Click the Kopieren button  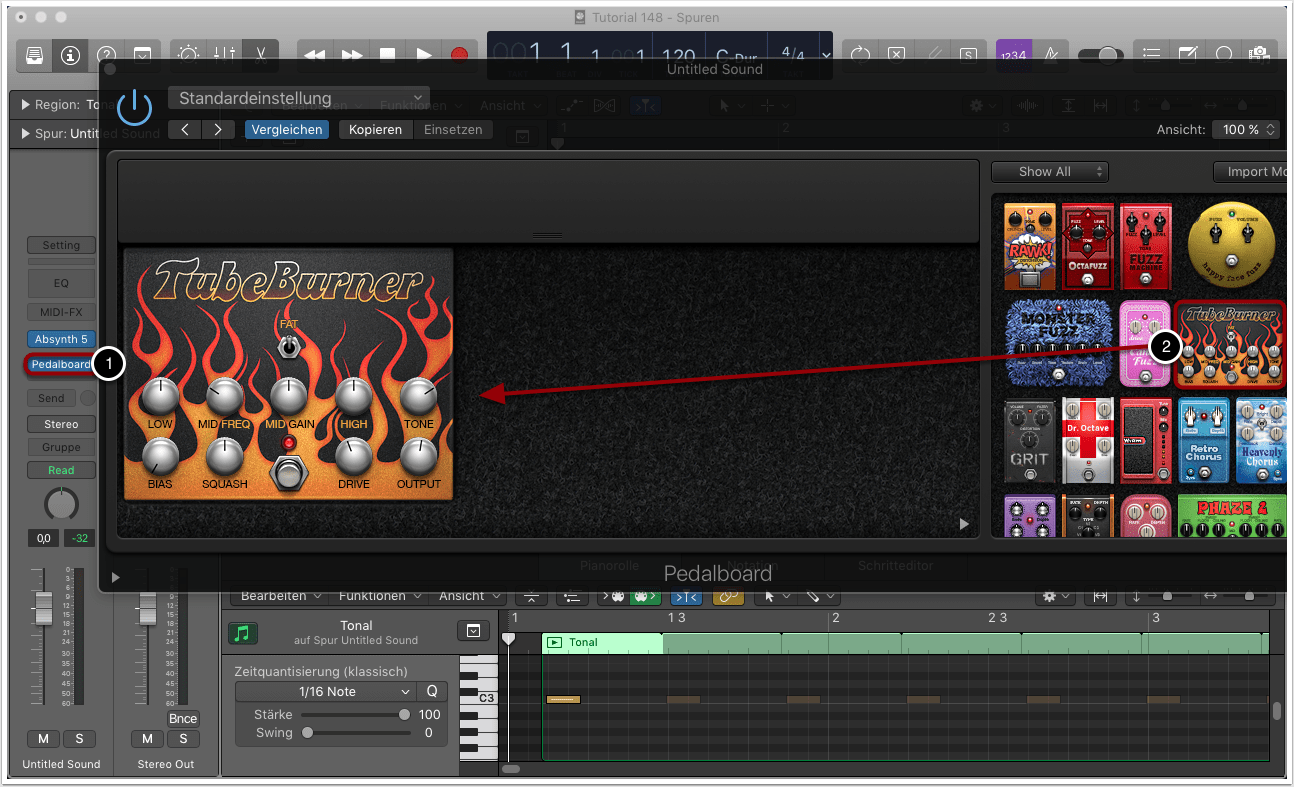pyautogui.click(x=375, y=130)
